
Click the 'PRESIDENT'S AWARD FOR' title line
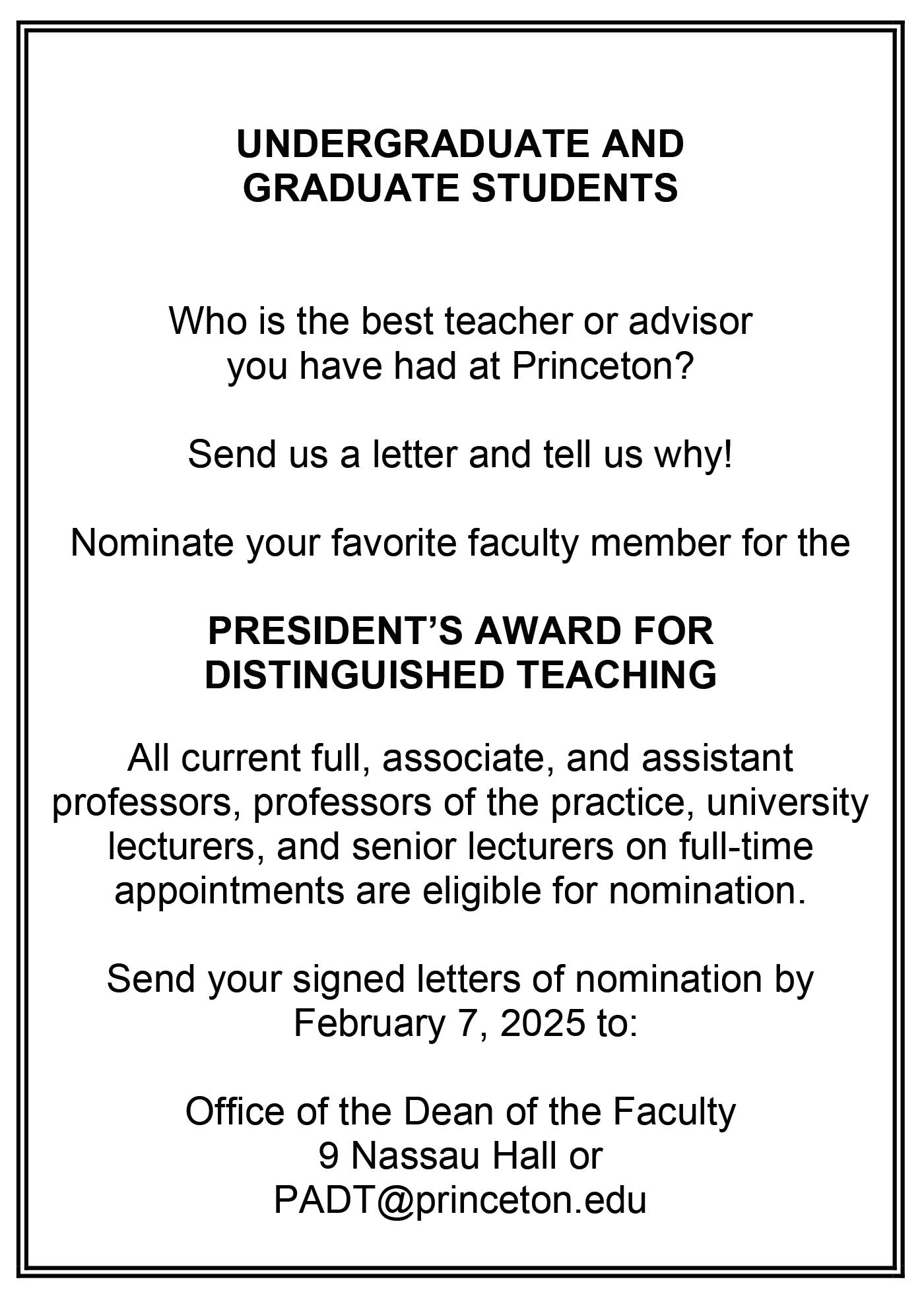(461, 631)
